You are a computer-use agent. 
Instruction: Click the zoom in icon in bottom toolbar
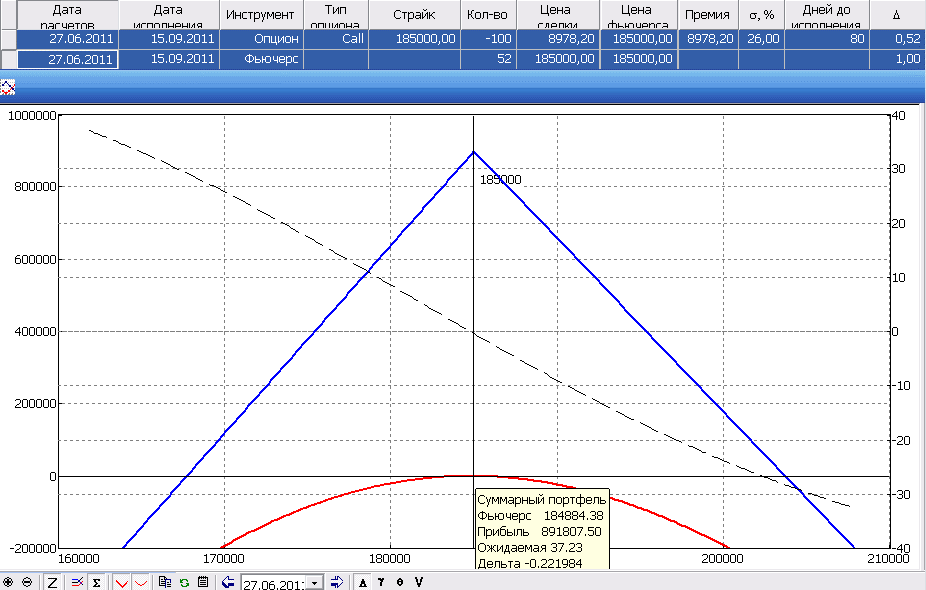pyautogui.click(x=9, y=582)
